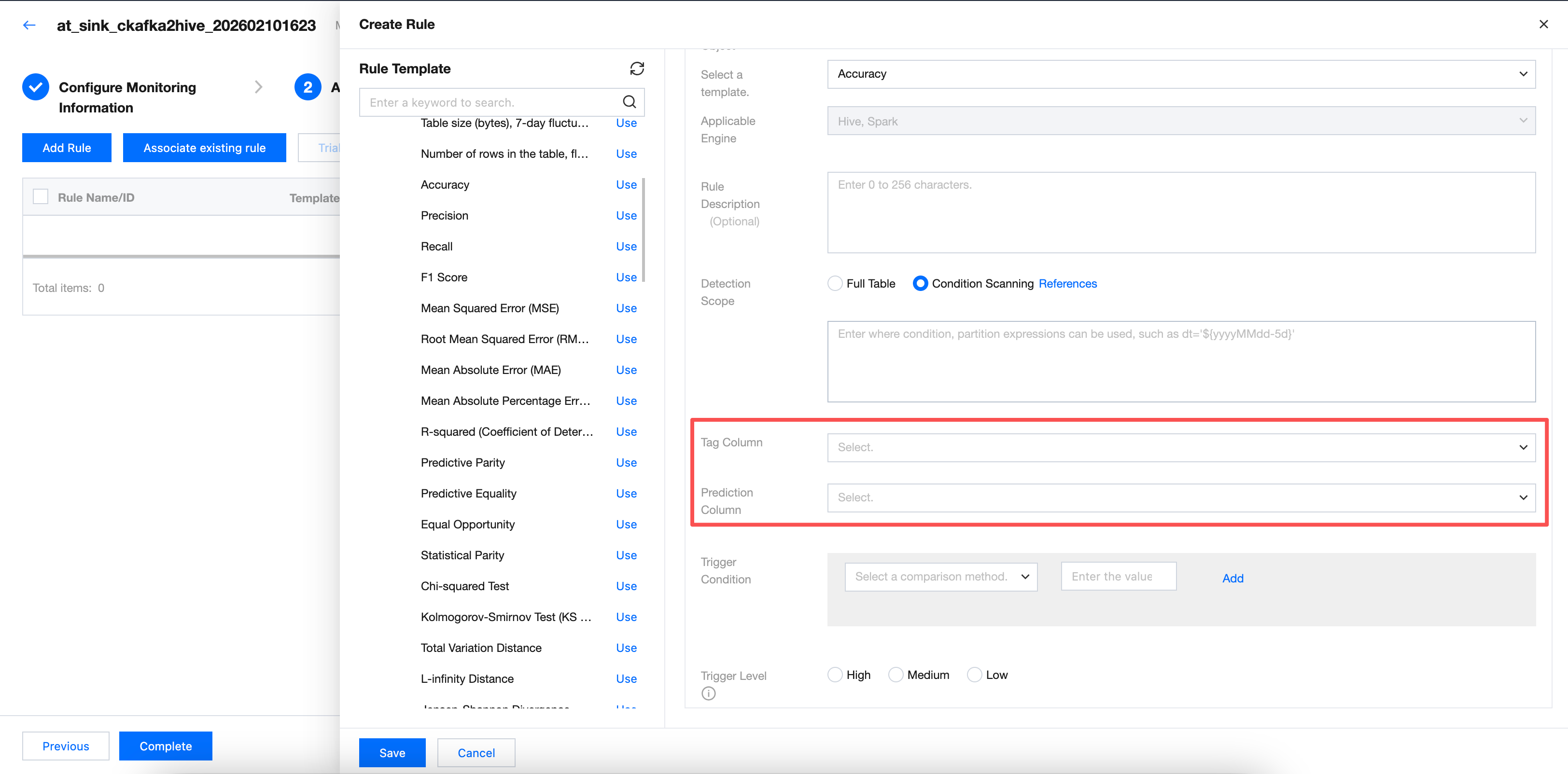Use the Precision rule template

click(626, 215)
